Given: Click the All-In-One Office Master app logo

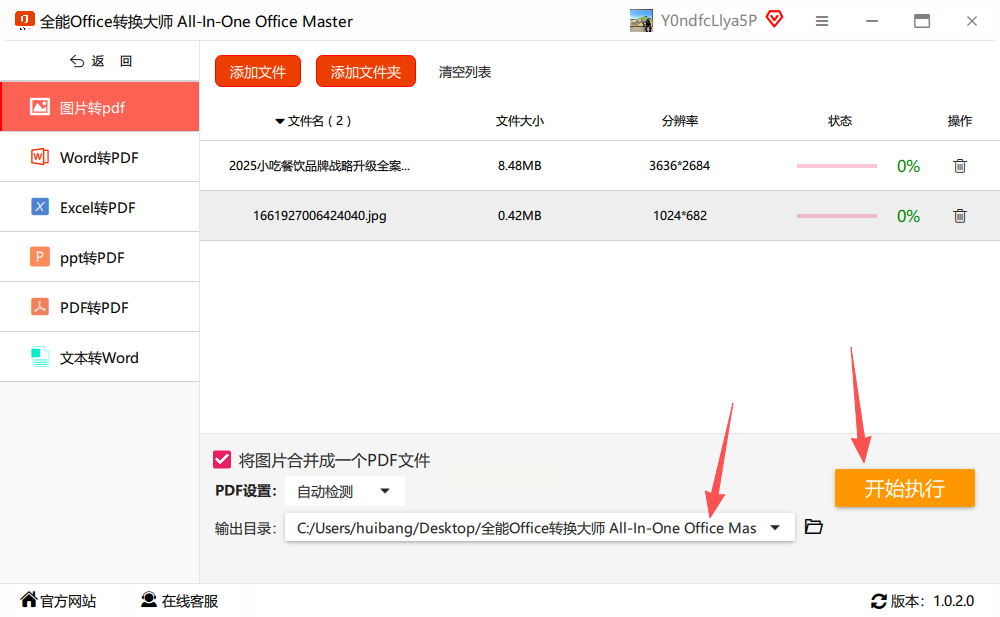Looking at the screenshot, I should pyautogui.click(x=24, y=20).
